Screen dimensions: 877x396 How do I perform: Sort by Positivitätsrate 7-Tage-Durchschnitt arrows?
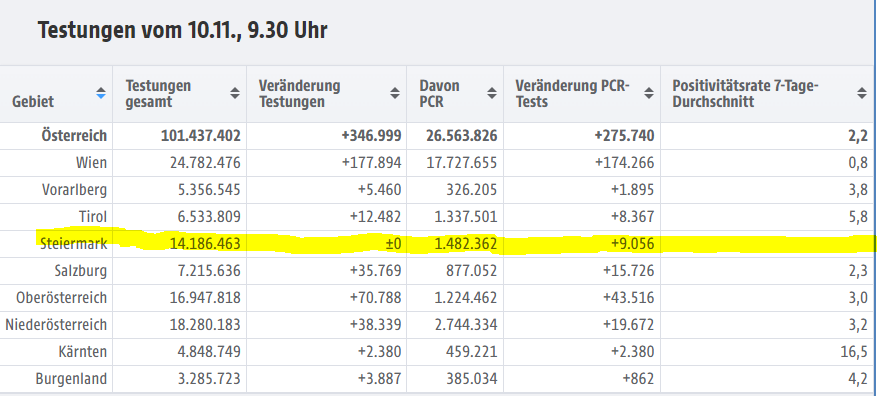pos(862,93)
